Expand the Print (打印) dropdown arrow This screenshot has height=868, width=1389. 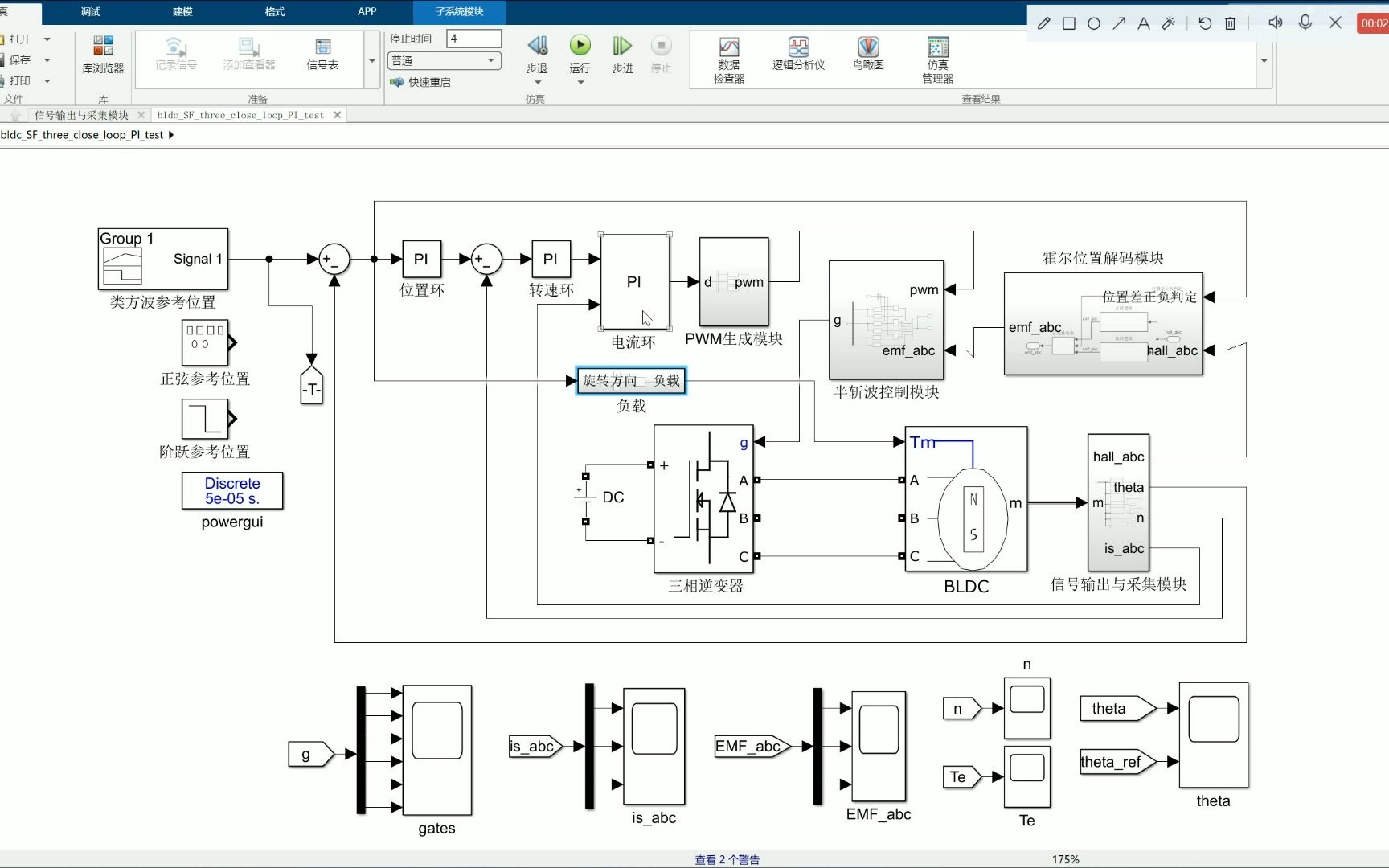click(x=47, y=81)
